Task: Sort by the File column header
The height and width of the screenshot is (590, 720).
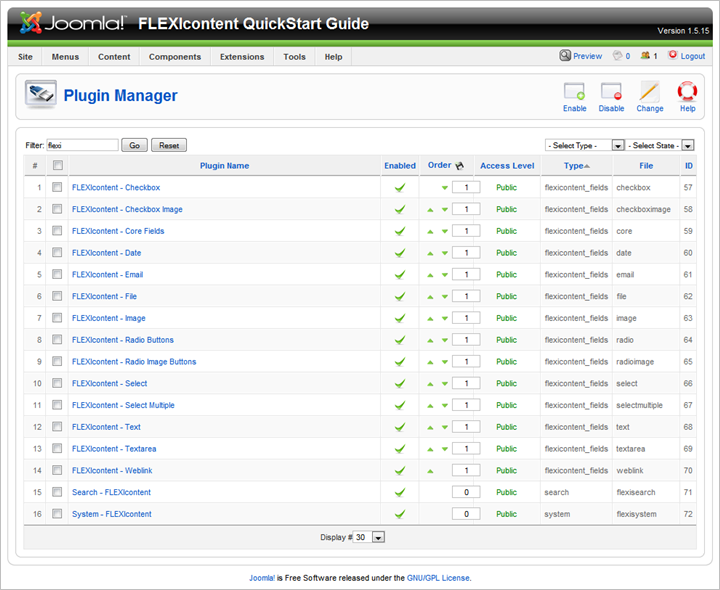Action: [646, 166]
